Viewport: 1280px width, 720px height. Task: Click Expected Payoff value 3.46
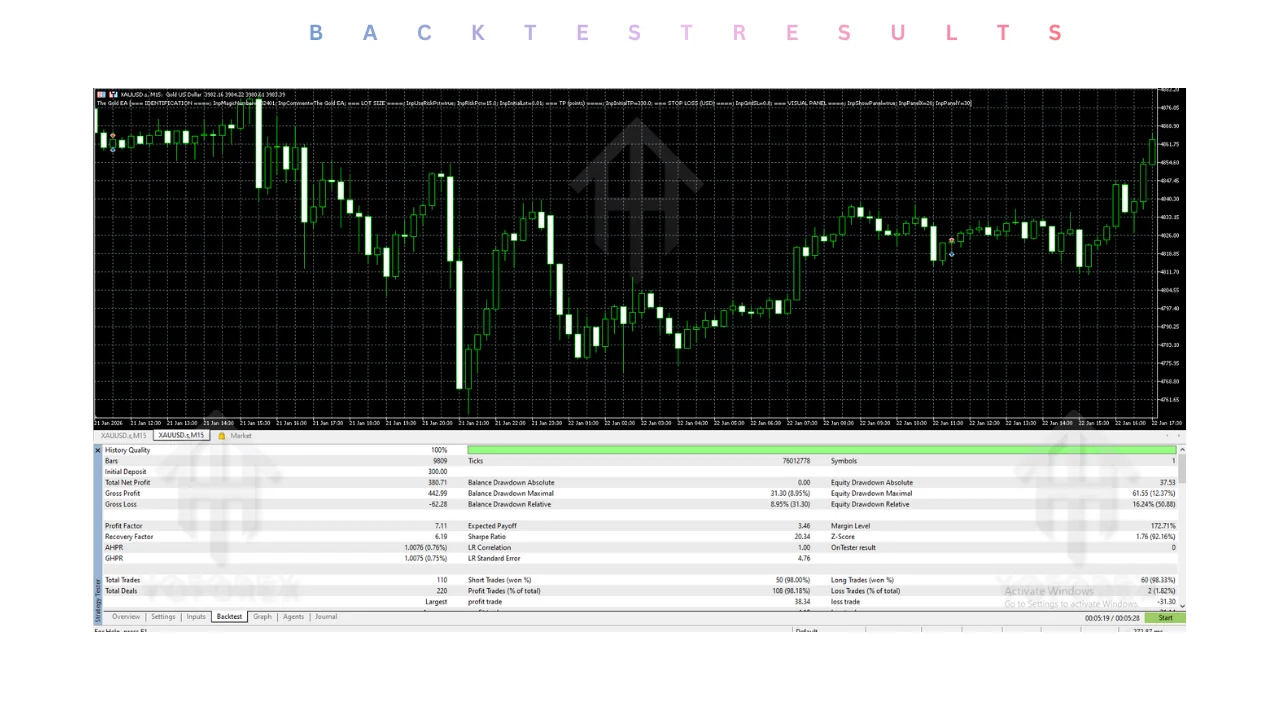804,526
